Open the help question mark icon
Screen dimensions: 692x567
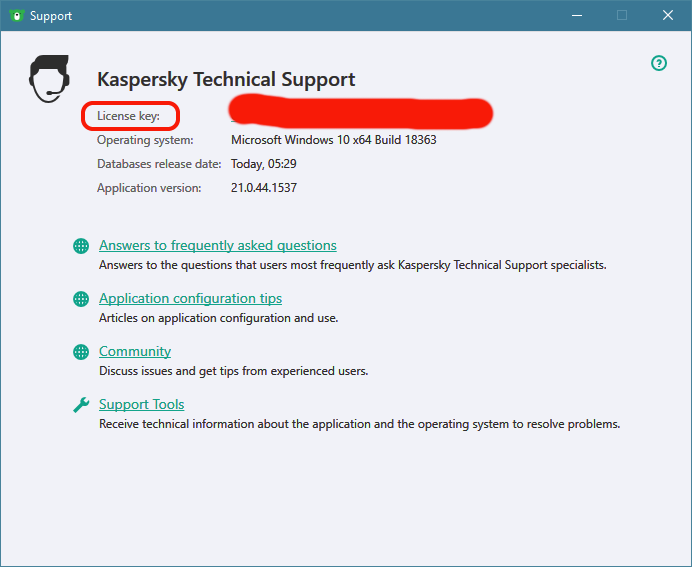(659, 63)
